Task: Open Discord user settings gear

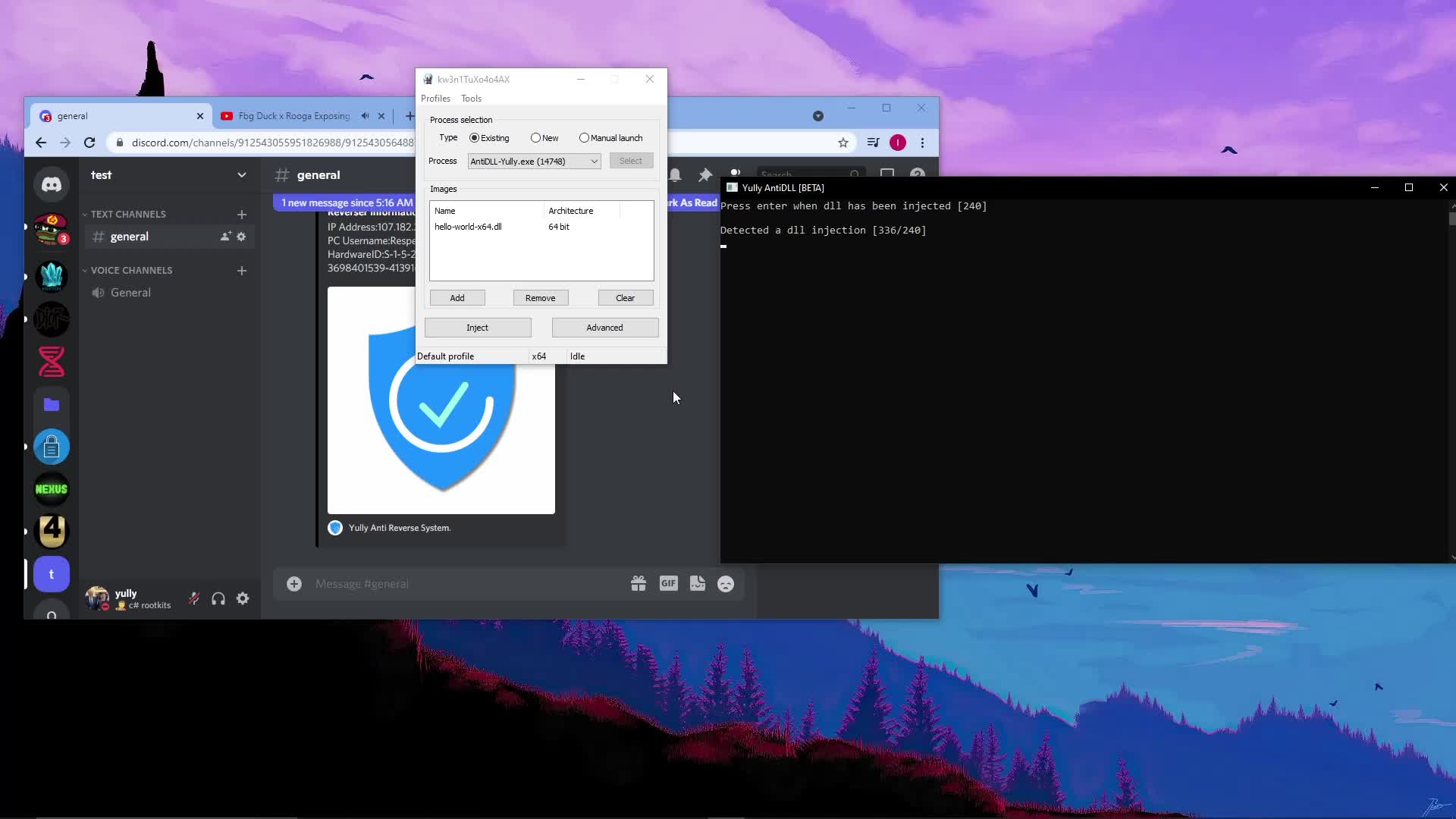Action: 243,598
